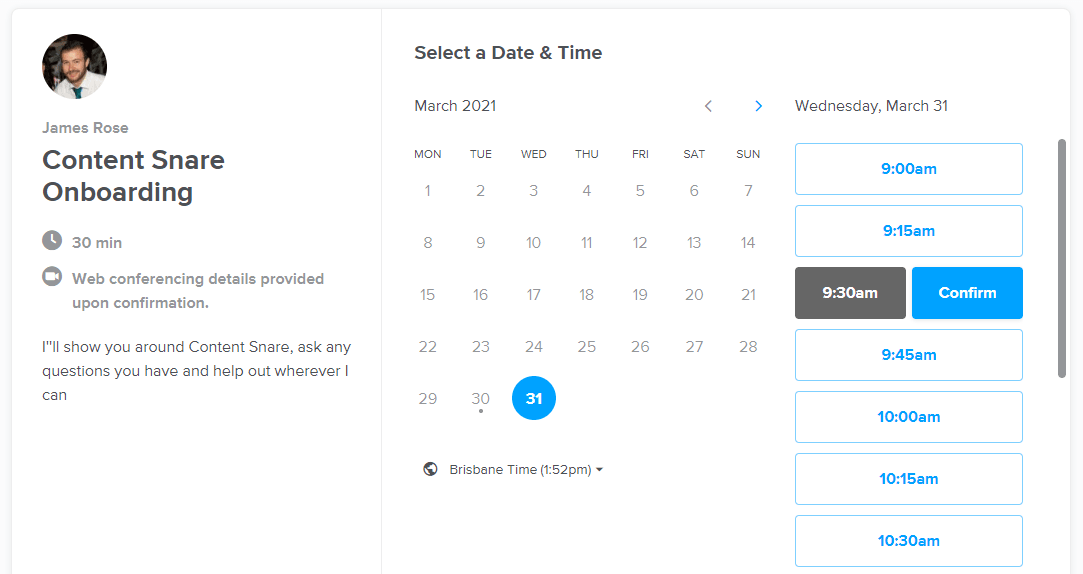Open the Brisbane Time timezone dropdown
The image size is (1083, 574).
click(526, 469)
